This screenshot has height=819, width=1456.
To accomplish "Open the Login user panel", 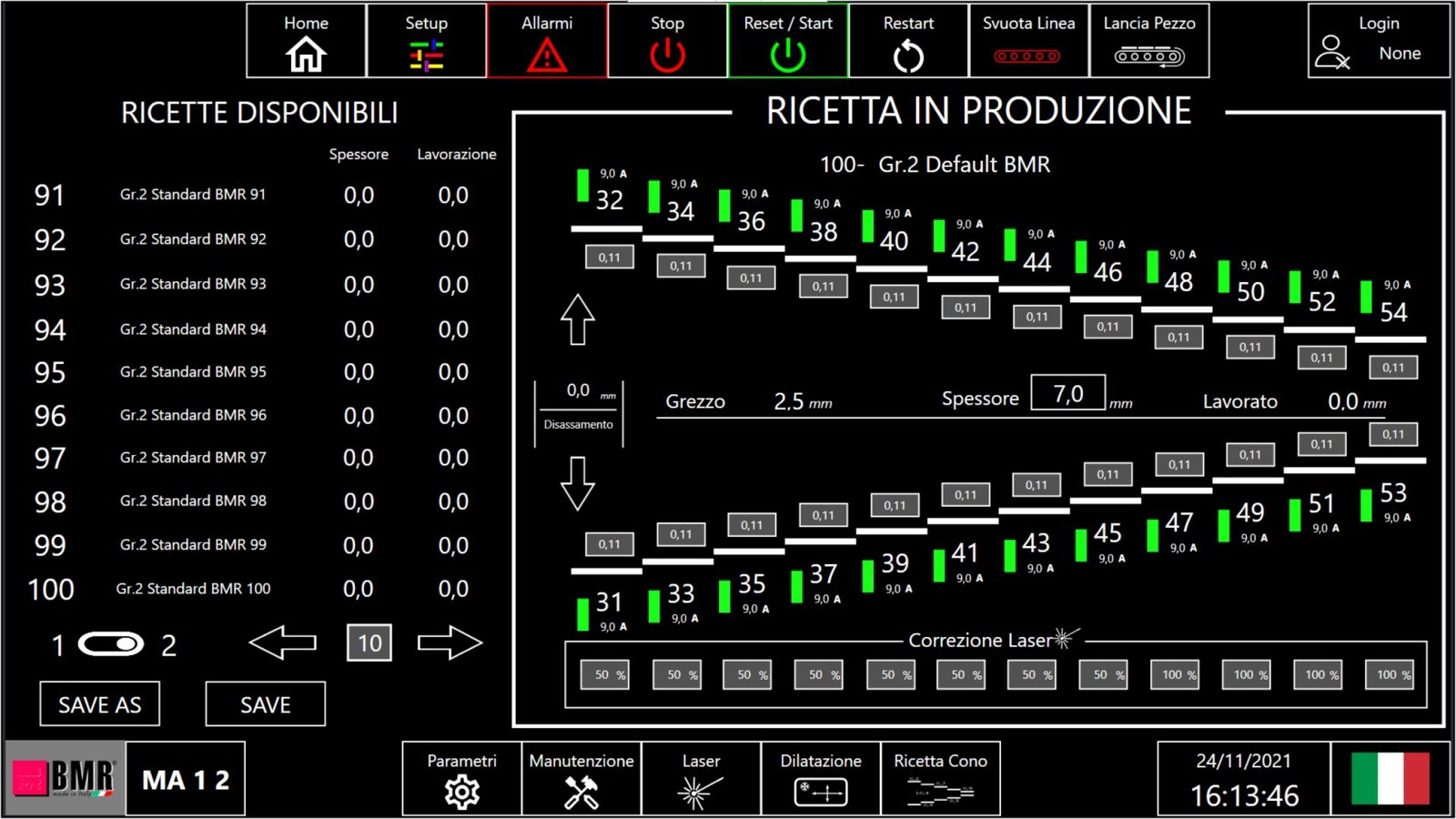I will click(x=1379, y=41).
